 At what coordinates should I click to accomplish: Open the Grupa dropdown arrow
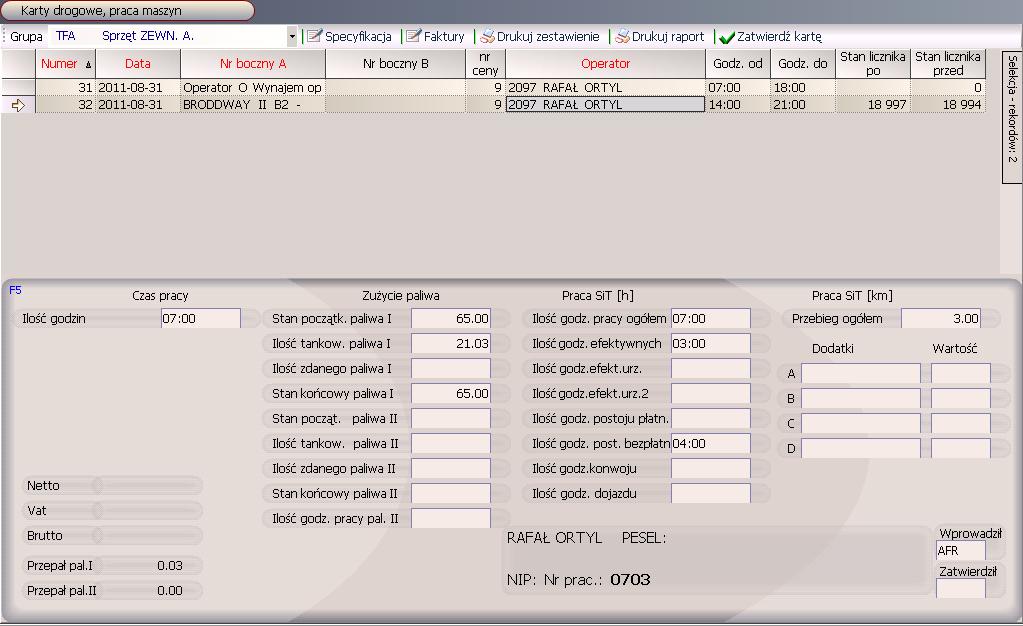292,37
